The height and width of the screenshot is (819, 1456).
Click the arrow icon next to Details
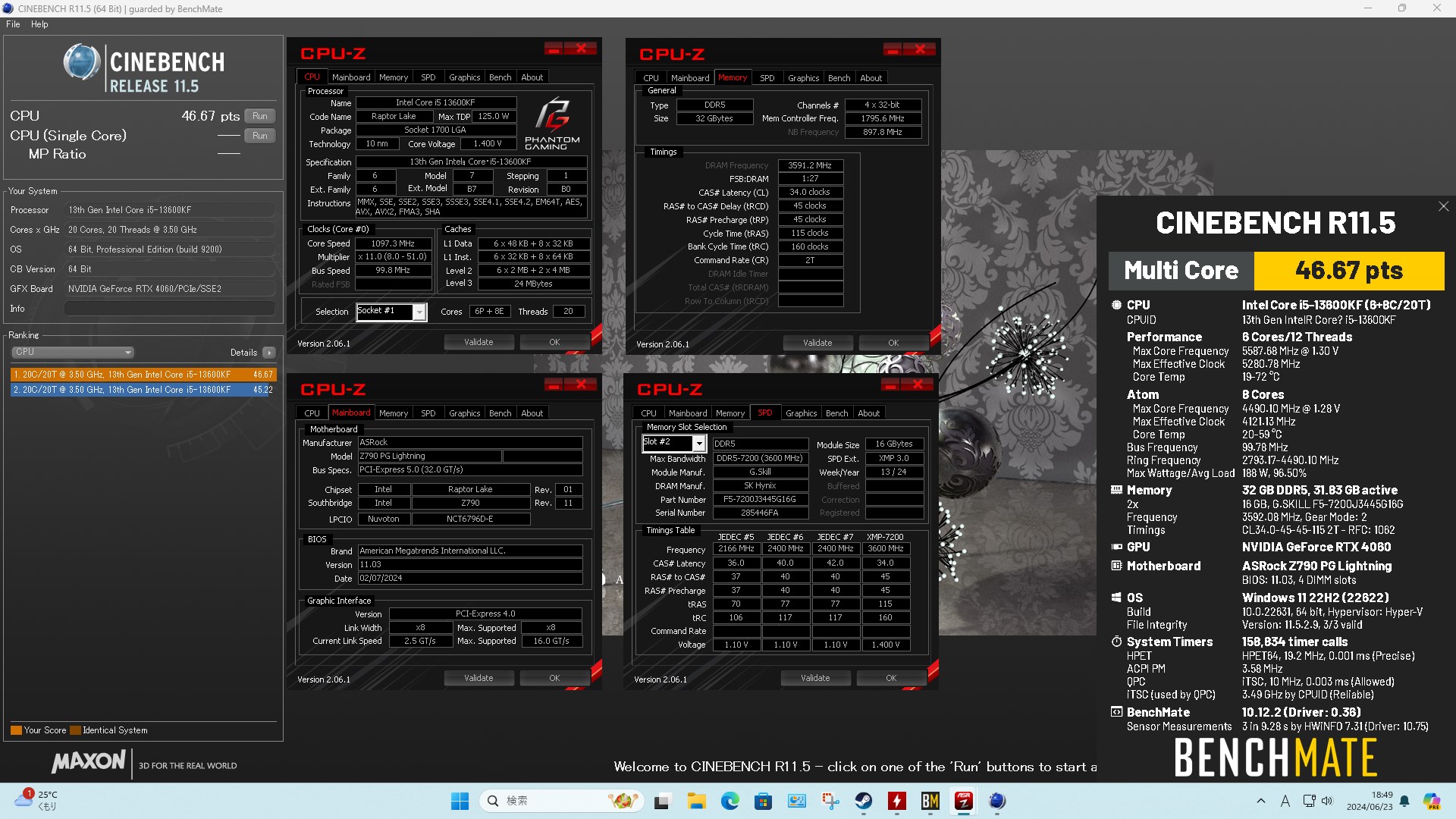(x=269, y=353)
